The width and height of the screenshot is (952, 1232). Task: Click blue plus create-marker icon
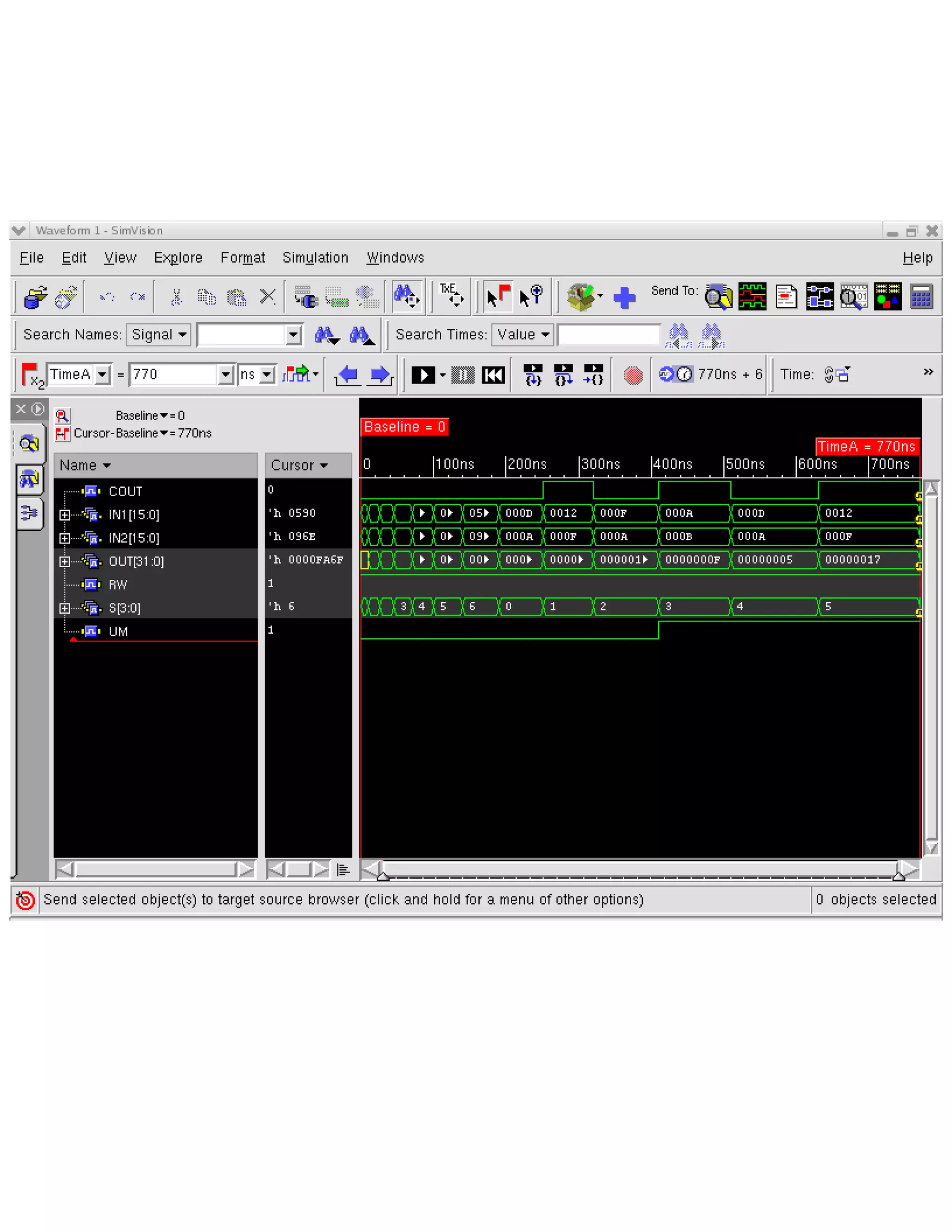click(624, 297)
